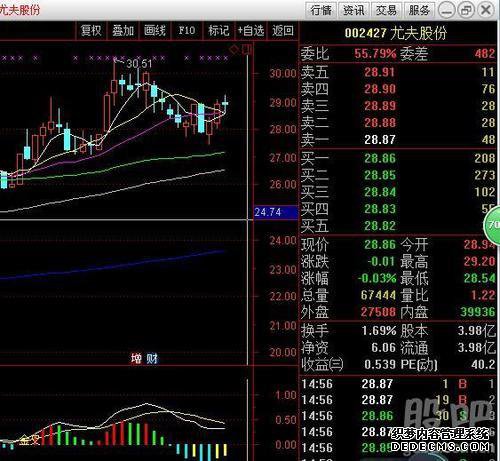Click the 委差 value 482

(x=485, y=54)
